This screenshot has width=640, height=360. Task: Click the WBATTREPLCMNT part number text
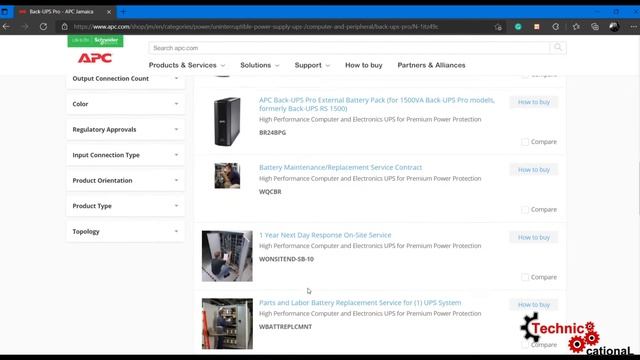[x=285, y=327]
